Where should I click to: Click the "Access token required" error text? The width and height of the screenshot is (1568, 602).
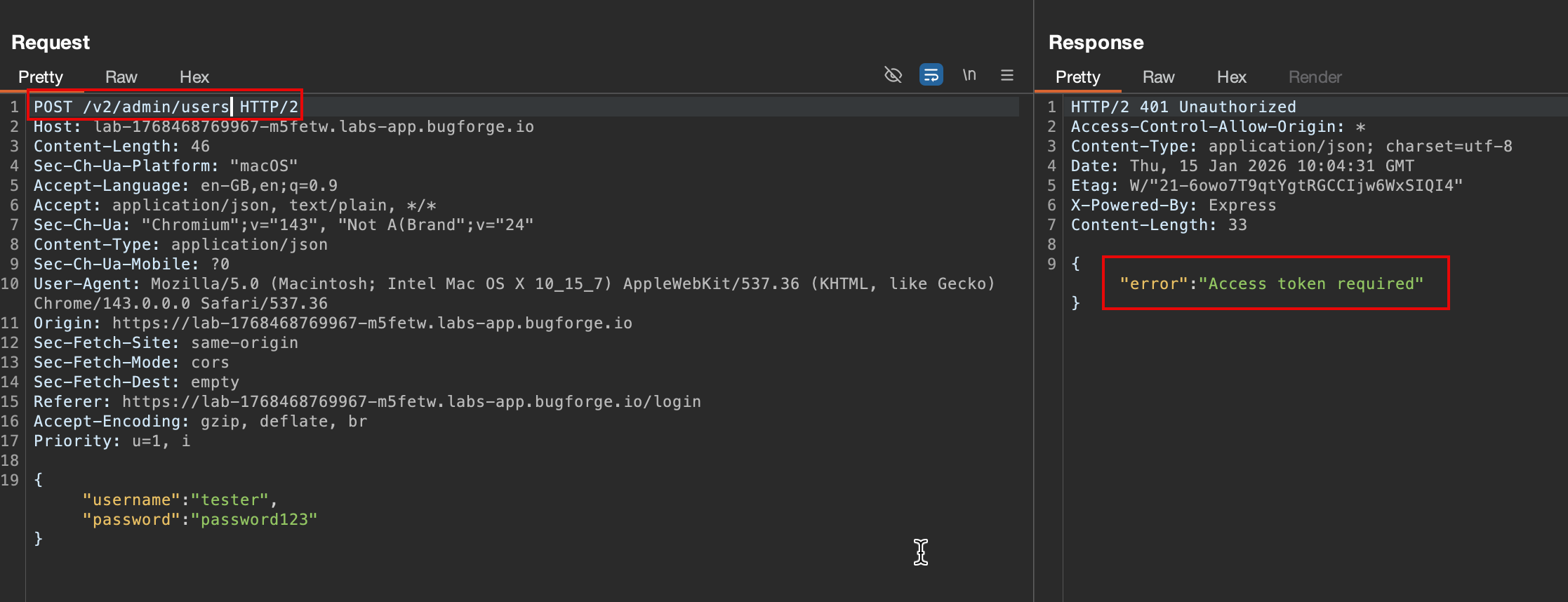(x=1310, y=284)
